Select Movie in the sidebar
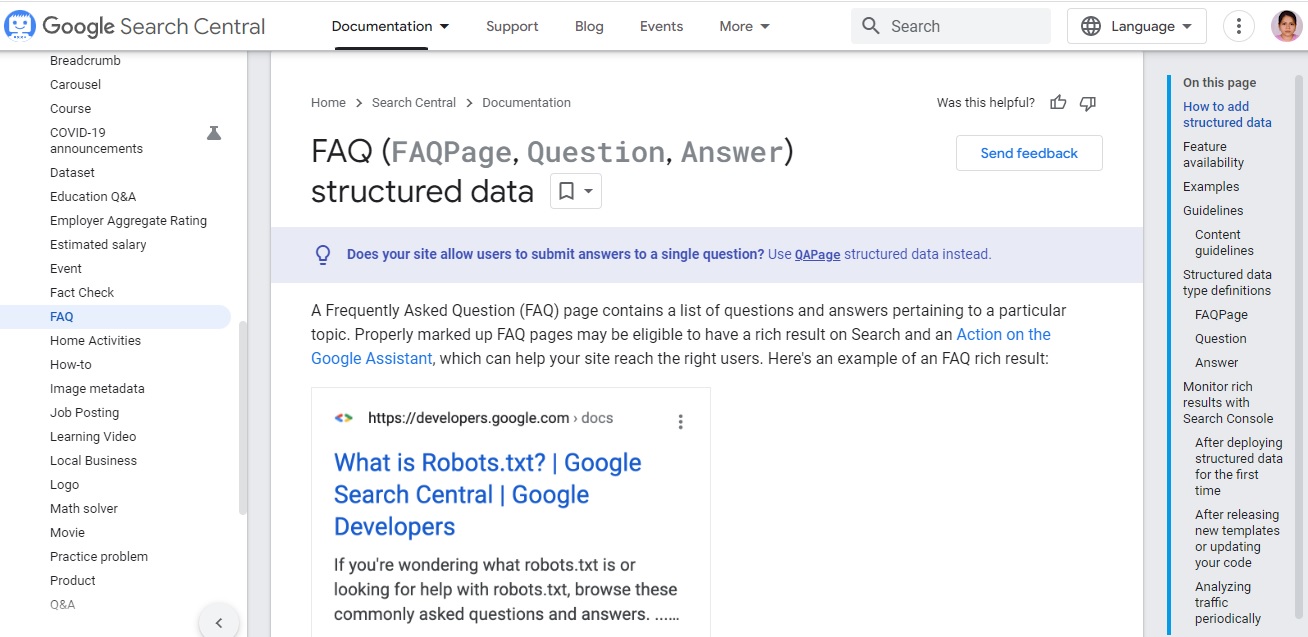Viewport: 1308px width, 637px height. tap(67, 533)
